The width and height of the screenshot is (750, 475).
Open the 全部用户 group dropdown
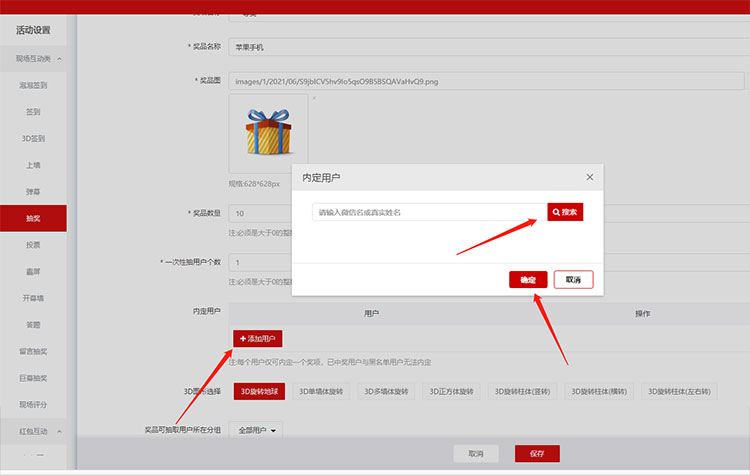256,430
